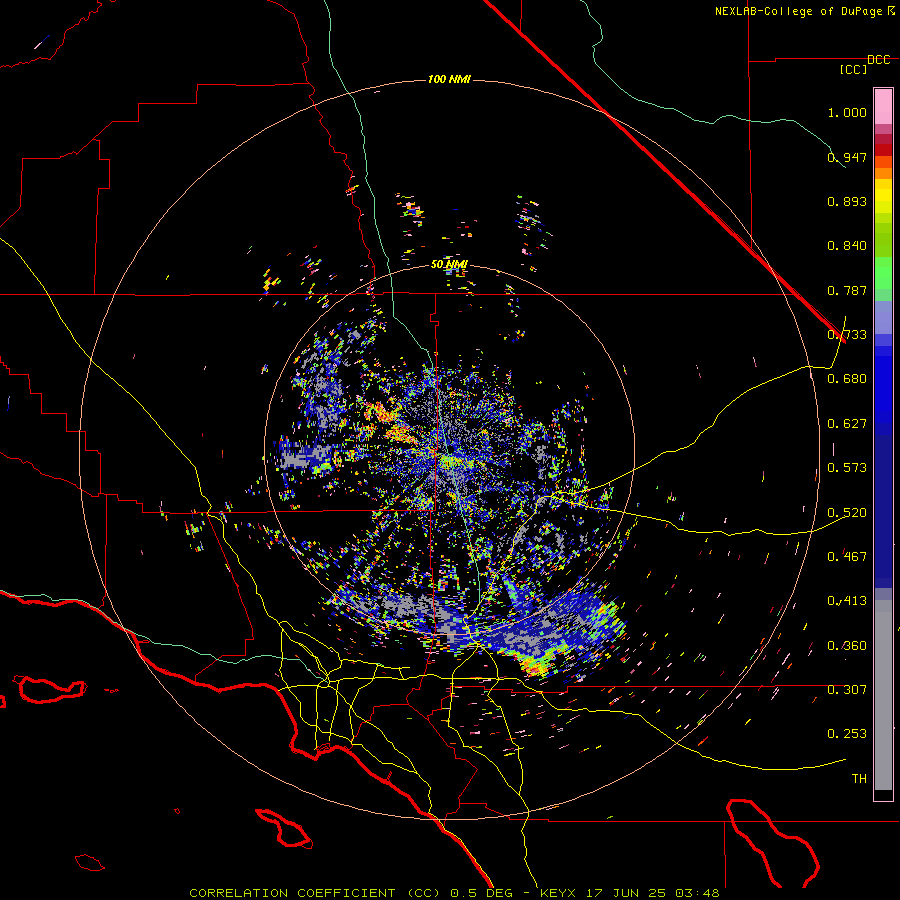Select the 0.680 scale value
Viewport: 900px width, 900px height.
847,379
